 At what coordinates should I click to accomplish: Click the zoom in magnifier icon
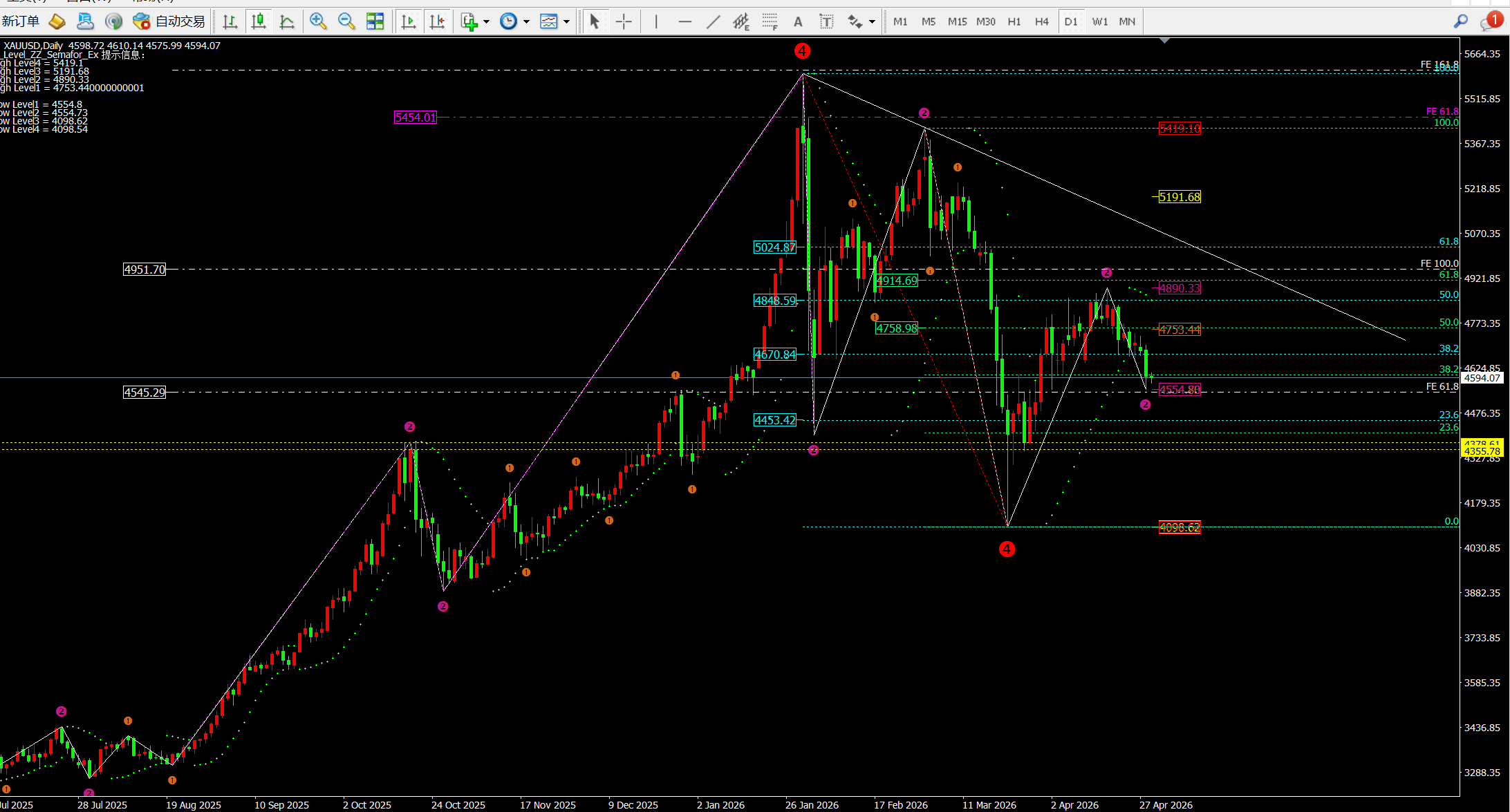[x=318, y=21]
